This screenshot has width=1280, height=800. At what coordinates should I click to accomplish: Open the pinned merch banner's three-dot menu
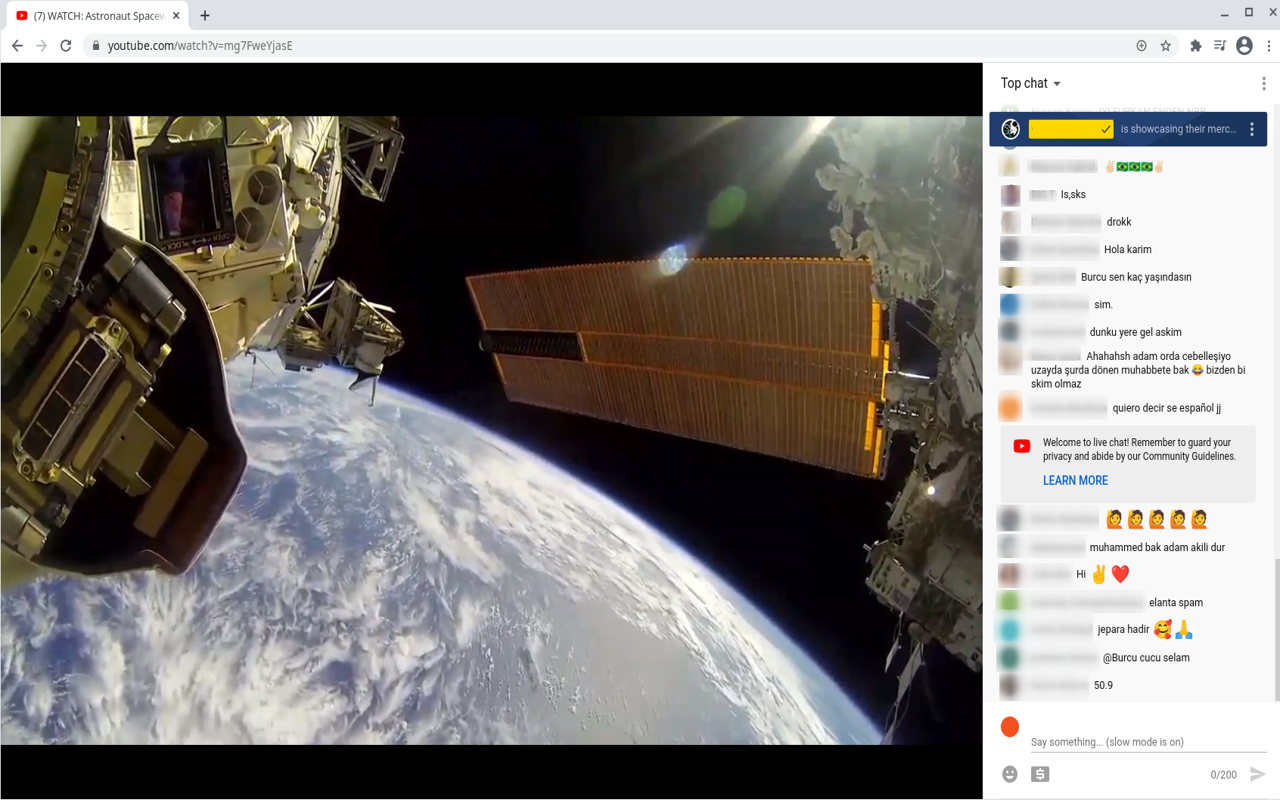[1251, 129]
